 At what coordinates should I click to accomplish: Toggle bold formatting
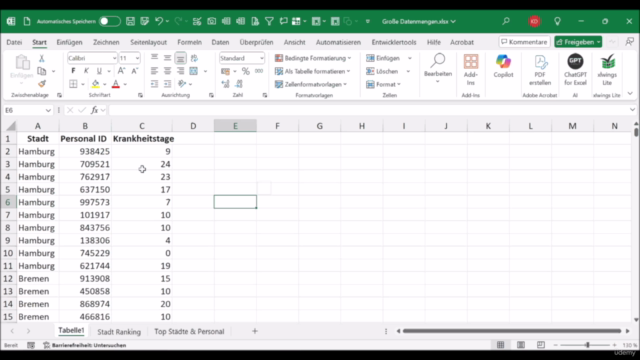coord(73,71)
